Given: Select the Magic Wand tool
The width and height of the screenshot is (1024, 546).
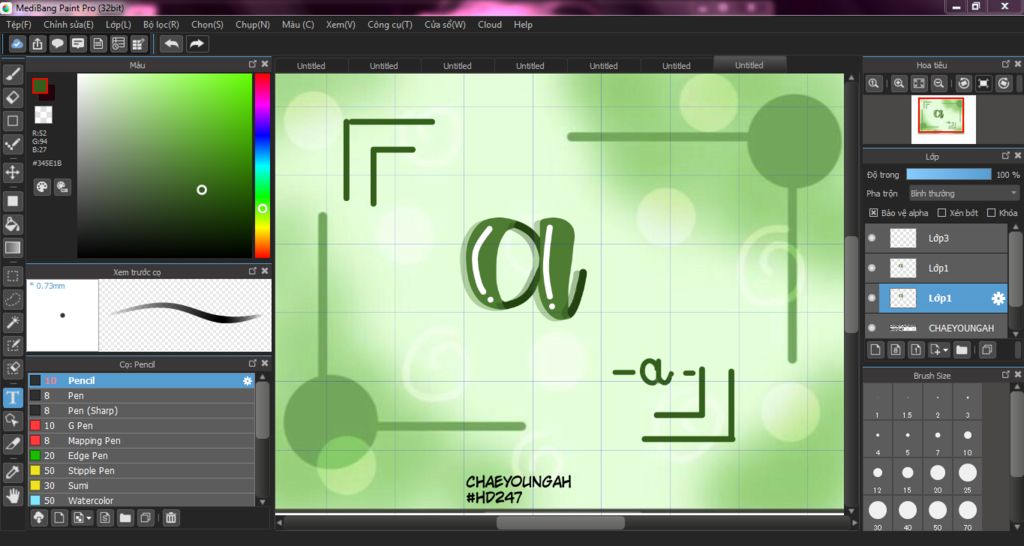Looking at the screenshot, I should [12, 322].
